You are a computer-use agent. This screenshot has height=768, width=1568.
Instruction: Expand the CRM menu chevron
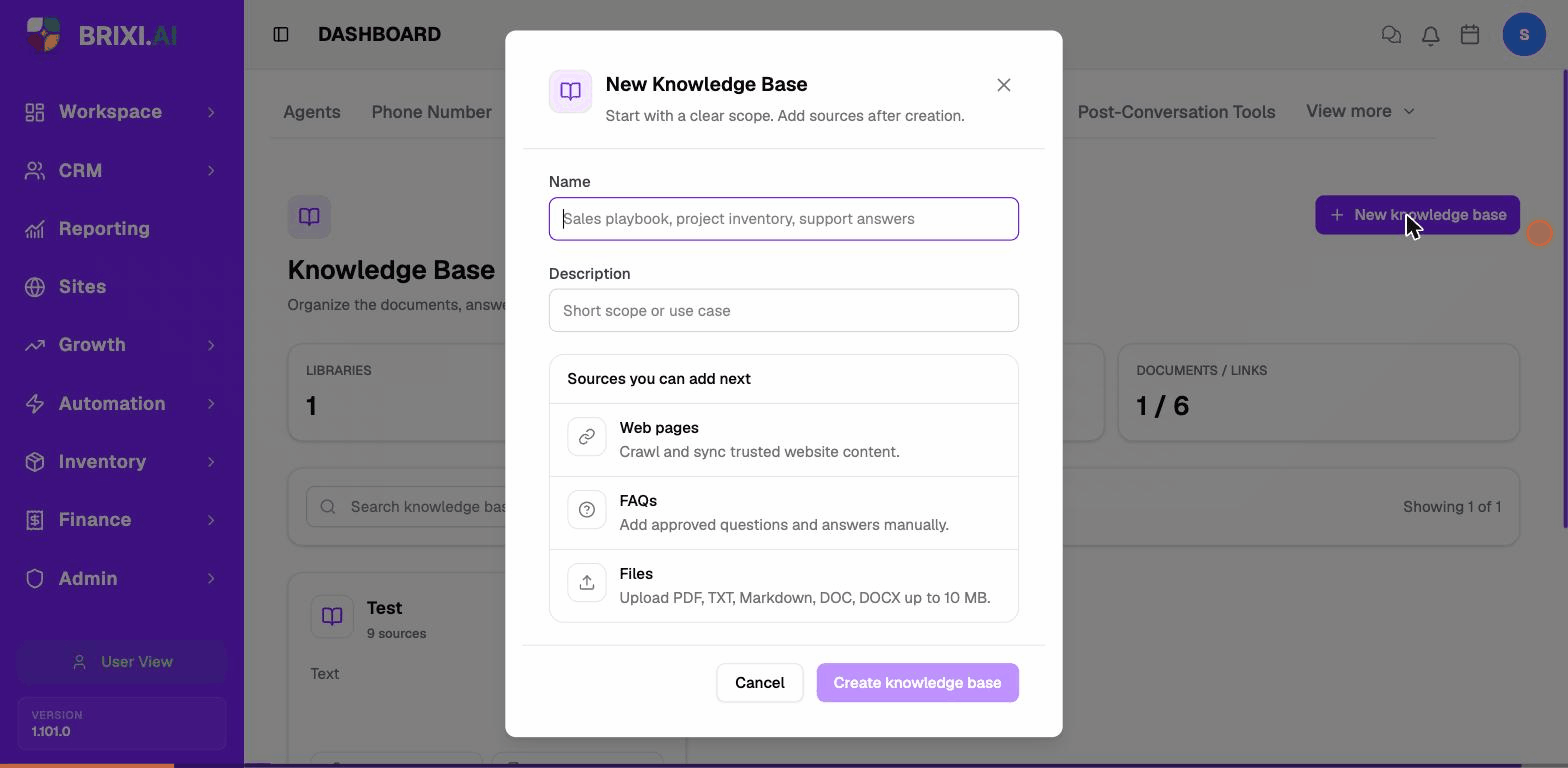(x=211, y=171)
